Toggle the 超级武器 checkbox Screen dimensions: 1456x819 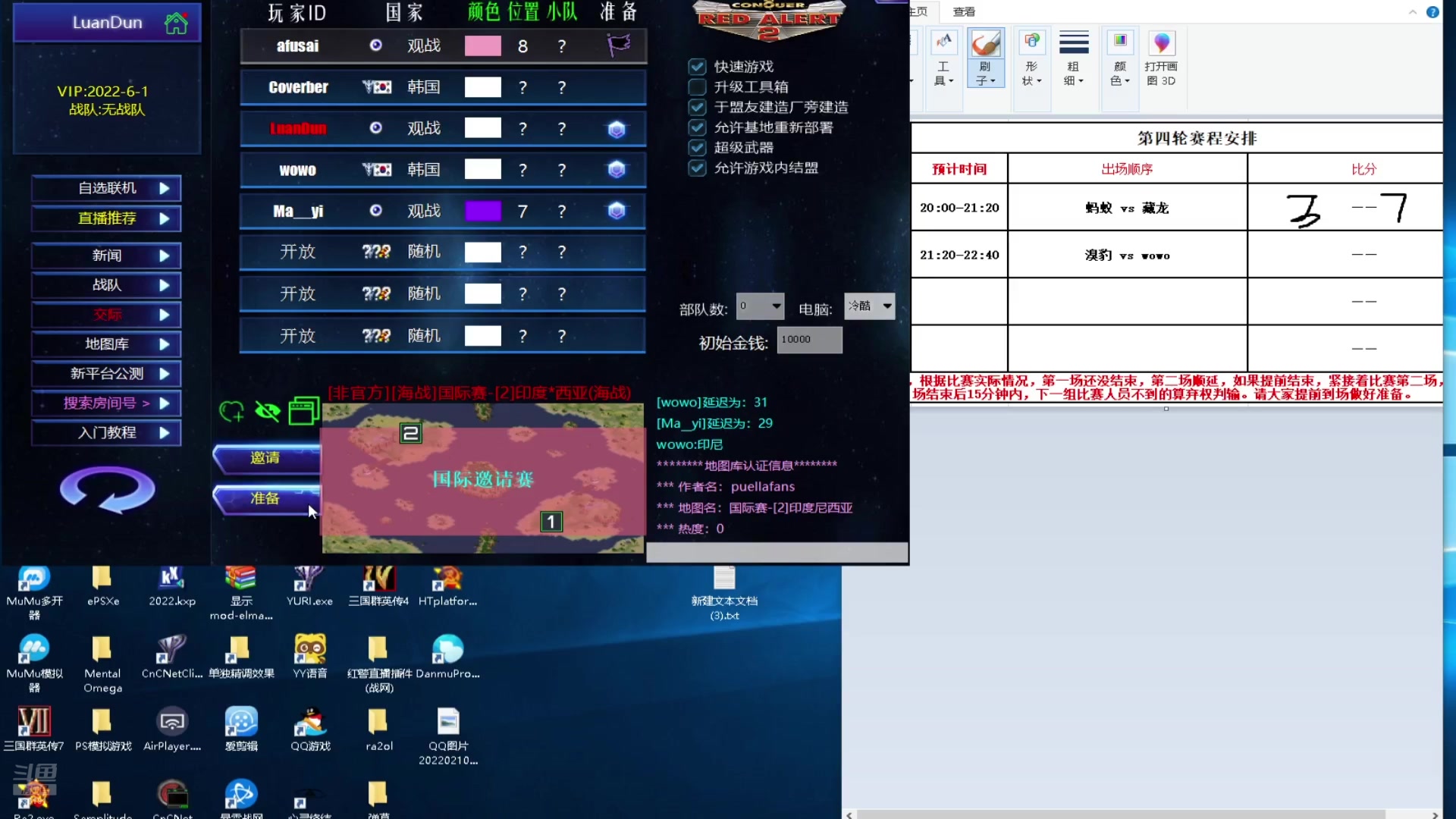click(x=697, y=147)
